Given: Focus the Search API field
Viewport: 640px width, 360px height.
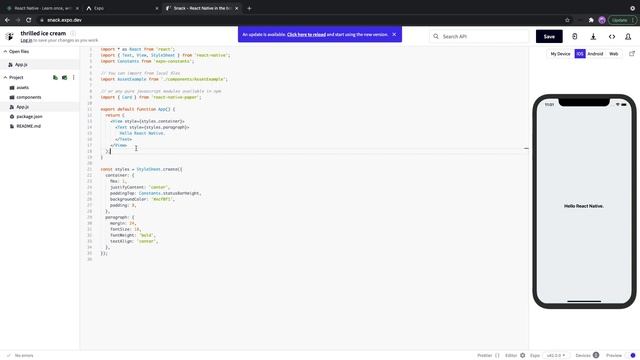Looking at the screenshot, I should 479,36.
